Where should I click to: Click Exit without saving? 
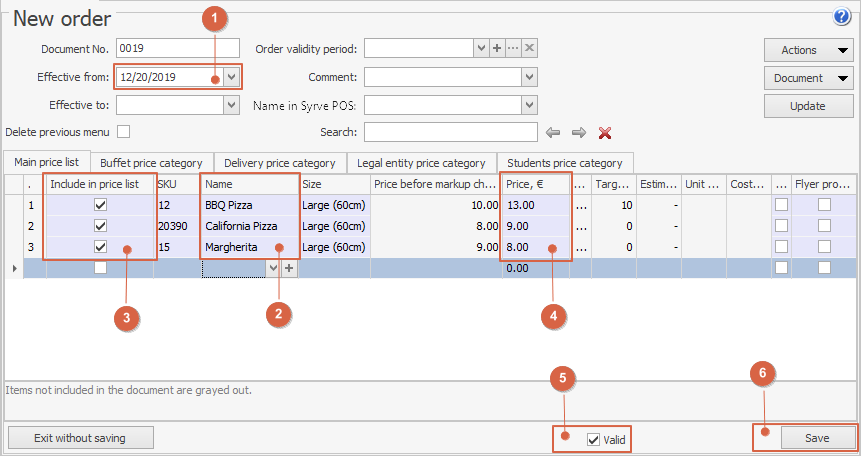pyautogui.click(x=80, y=437)
